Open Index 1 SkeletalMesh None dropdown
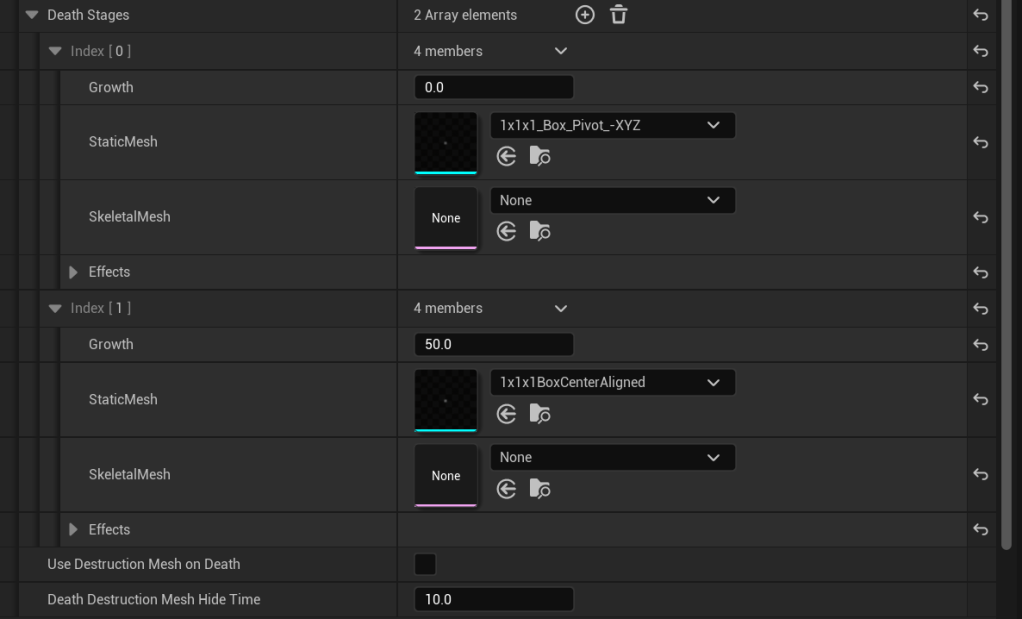This screenshot has height=619, width=1022. tap(612, 458)
